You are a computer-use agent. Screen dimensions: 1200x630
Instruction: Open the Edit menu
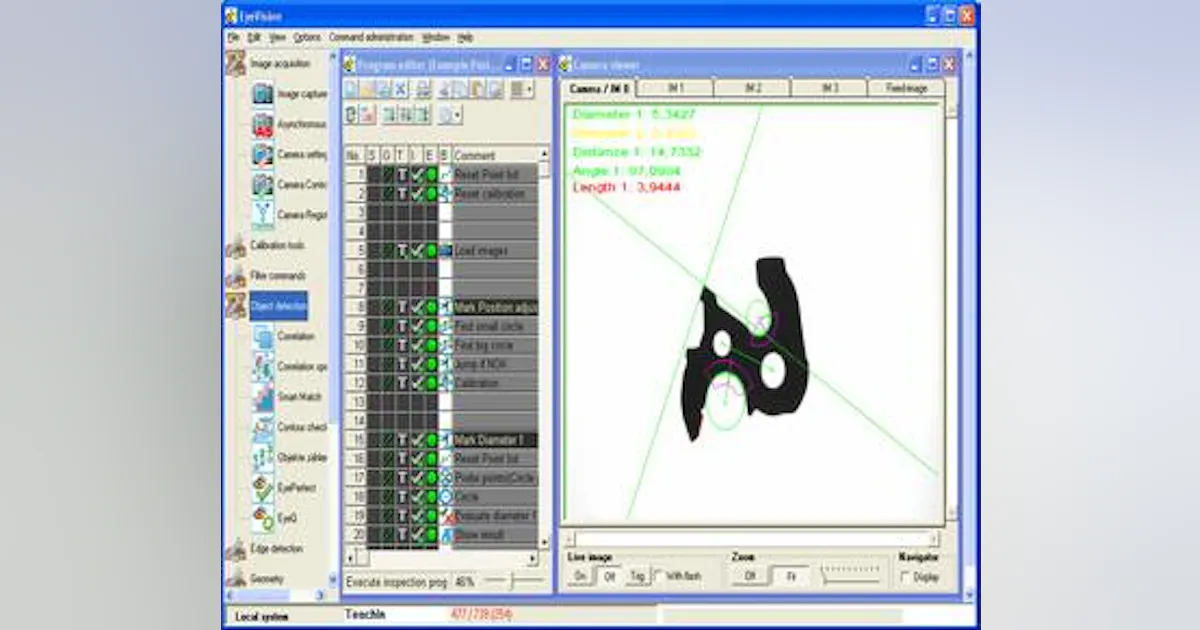(254, 37)
